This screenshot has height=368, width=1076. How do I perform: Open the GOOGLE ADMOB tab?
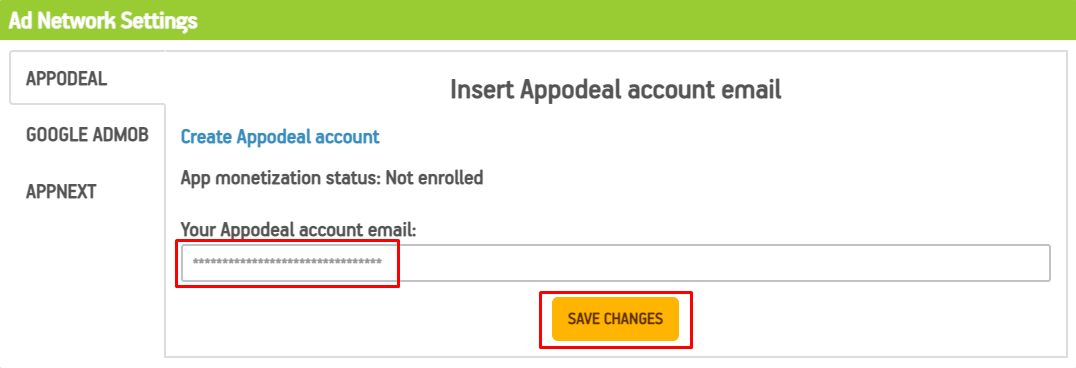pyautogui.click(x=86, y=135)
